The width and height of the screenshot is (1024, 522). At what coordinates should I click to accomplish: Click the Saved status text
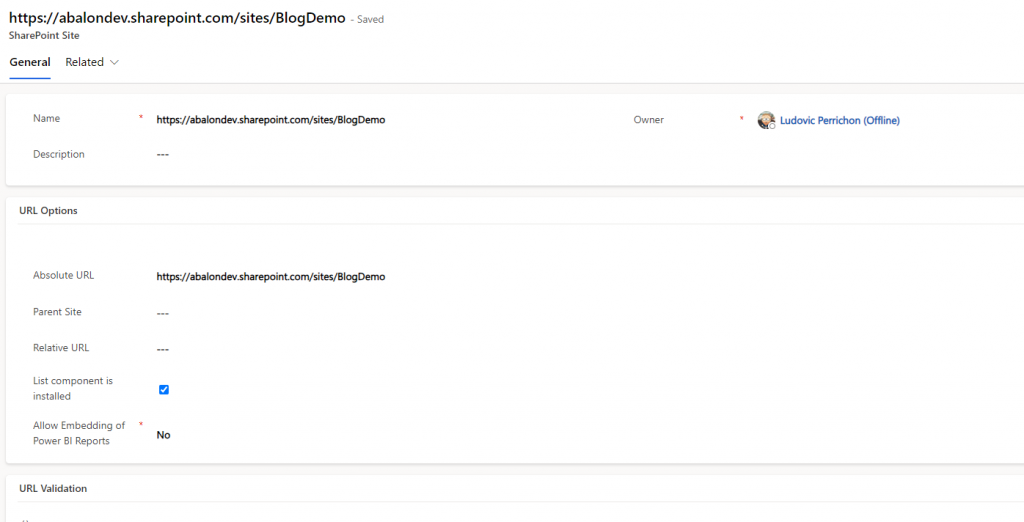point(370,20)
